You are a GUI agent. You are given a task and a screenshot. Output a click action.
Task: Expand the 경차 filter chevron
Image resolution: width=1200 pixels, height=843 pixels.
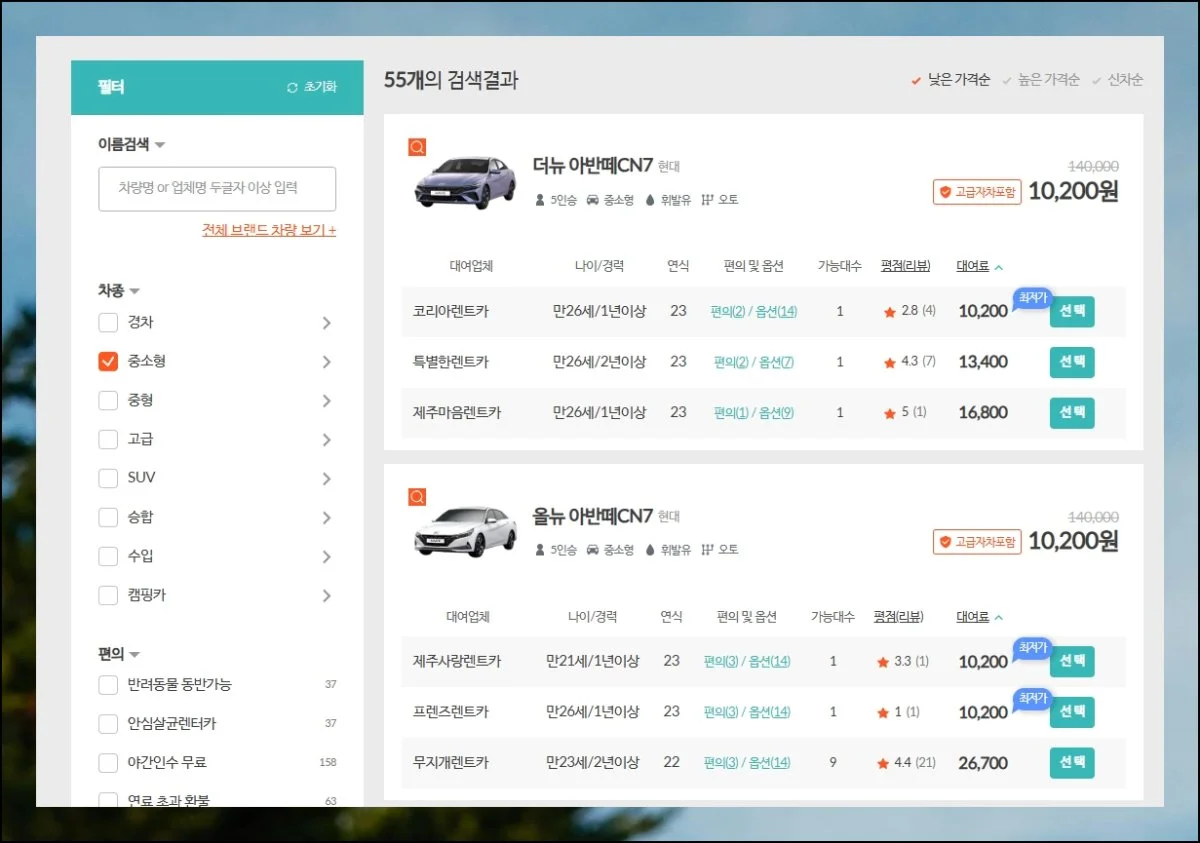(x=325, y=322)
